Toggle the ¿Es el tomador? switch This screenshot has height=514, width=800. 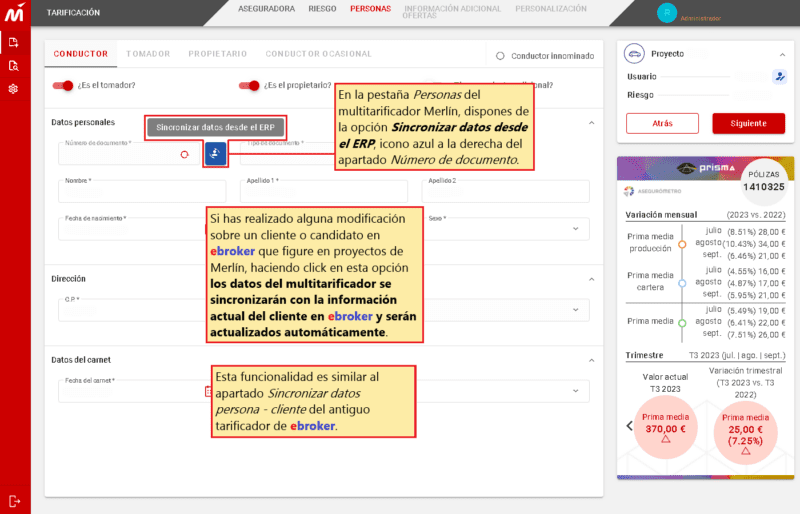[x=63, y=85]
